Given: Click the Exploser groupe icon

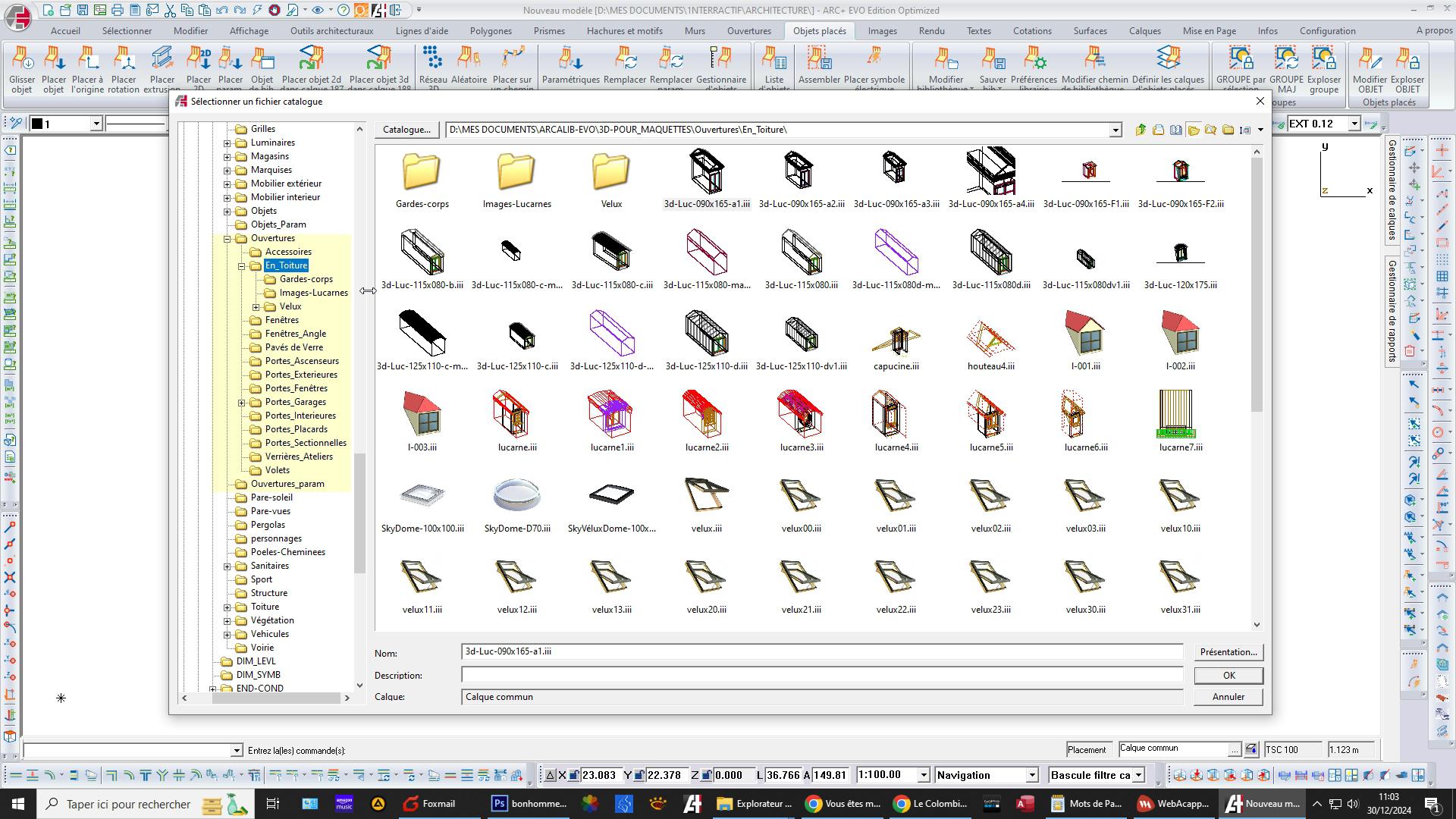Looking at the screenshot, I should tap(1323, 61).
